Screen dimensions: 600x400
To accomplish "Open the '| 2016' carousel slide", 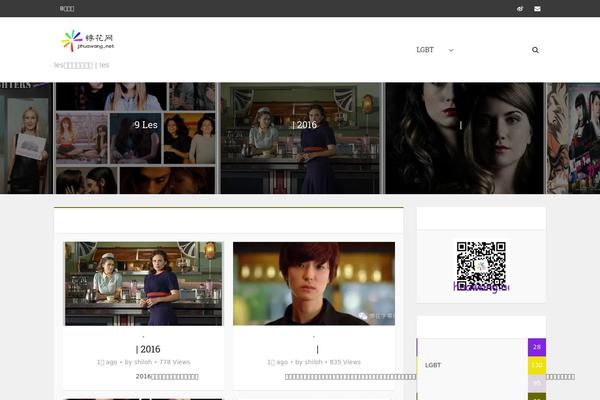I will tap(301, 138).
